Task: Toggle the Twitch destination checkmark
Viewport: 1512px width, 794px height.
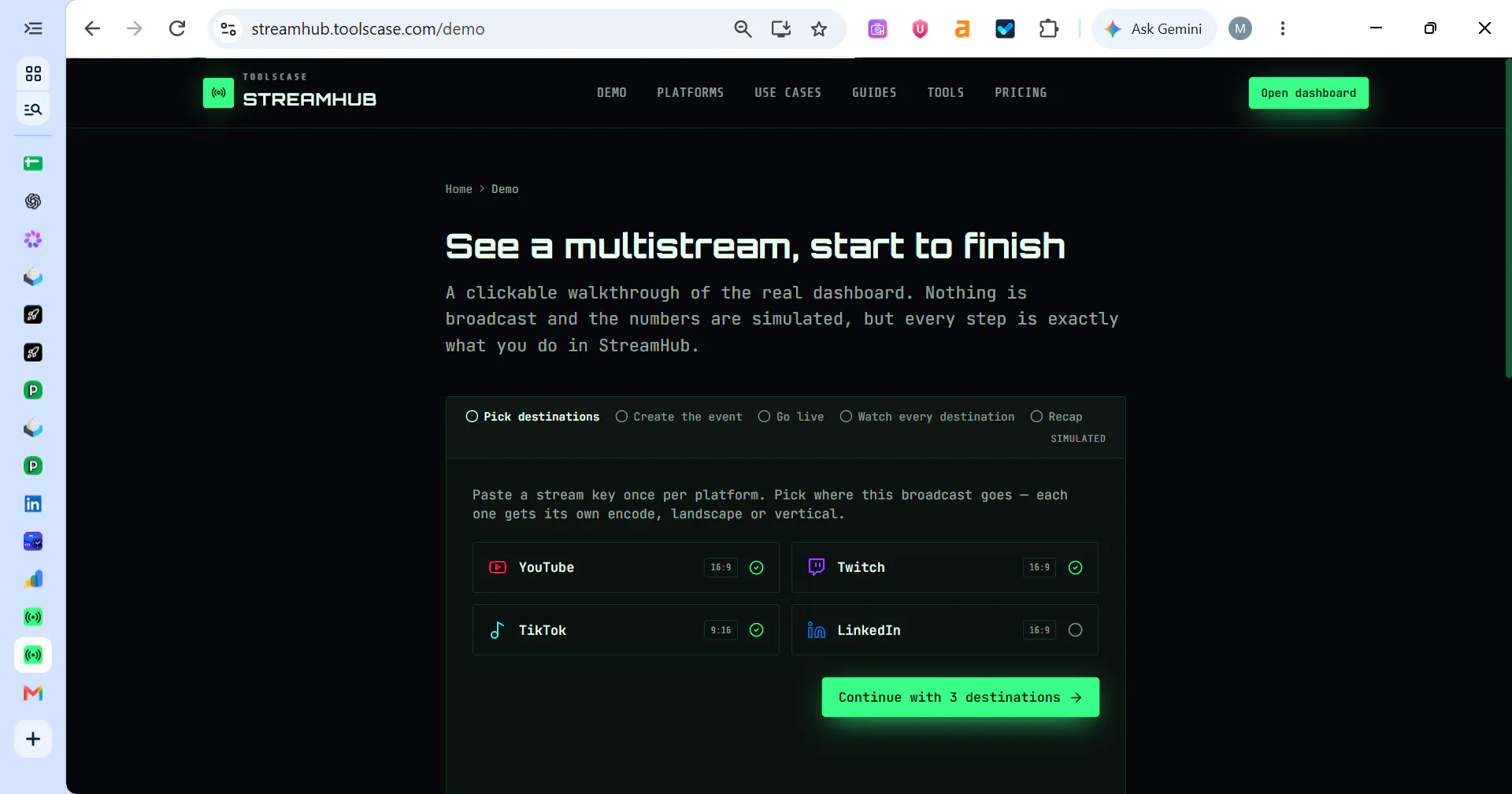Action: (x=1076, y=568)
